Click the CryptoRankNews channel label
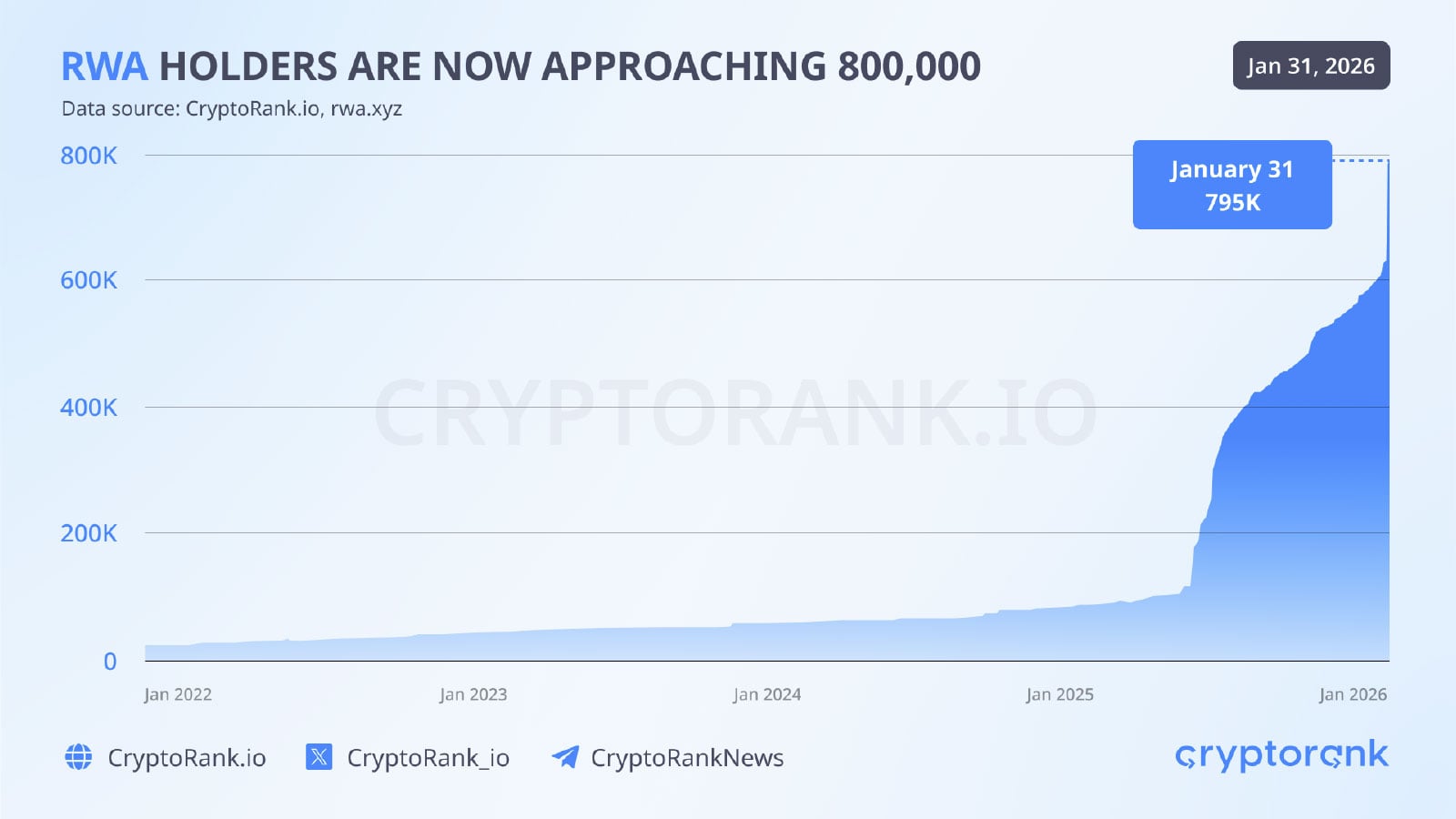 click(687, 758)
